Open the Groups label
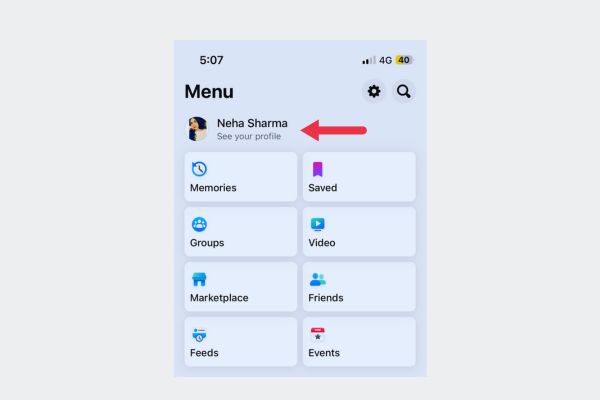This screenshot has width=600, height=400. click(x=207, y=243)
